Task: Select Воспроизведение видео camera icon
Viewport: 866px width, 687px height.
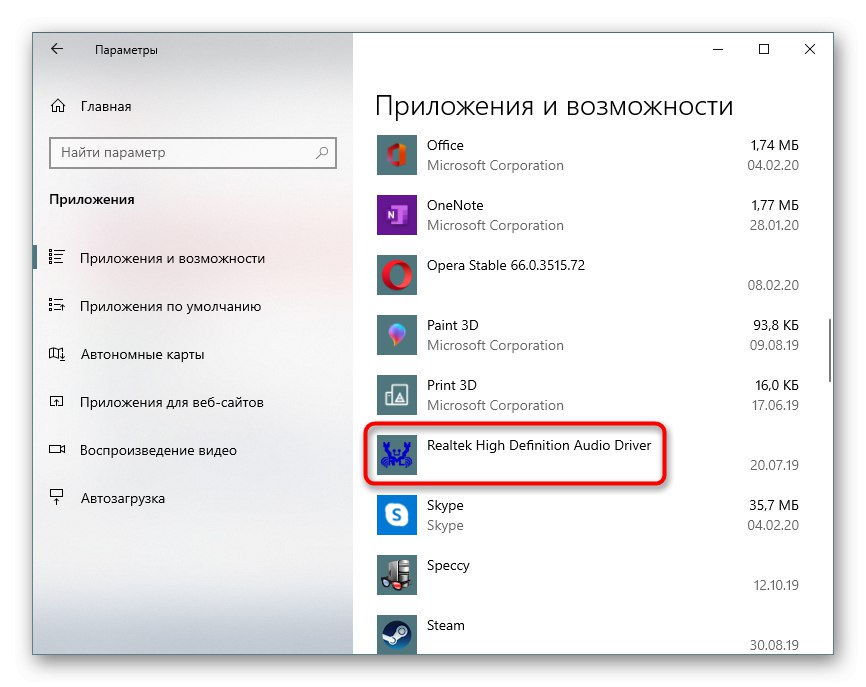Action: point(57,450)
